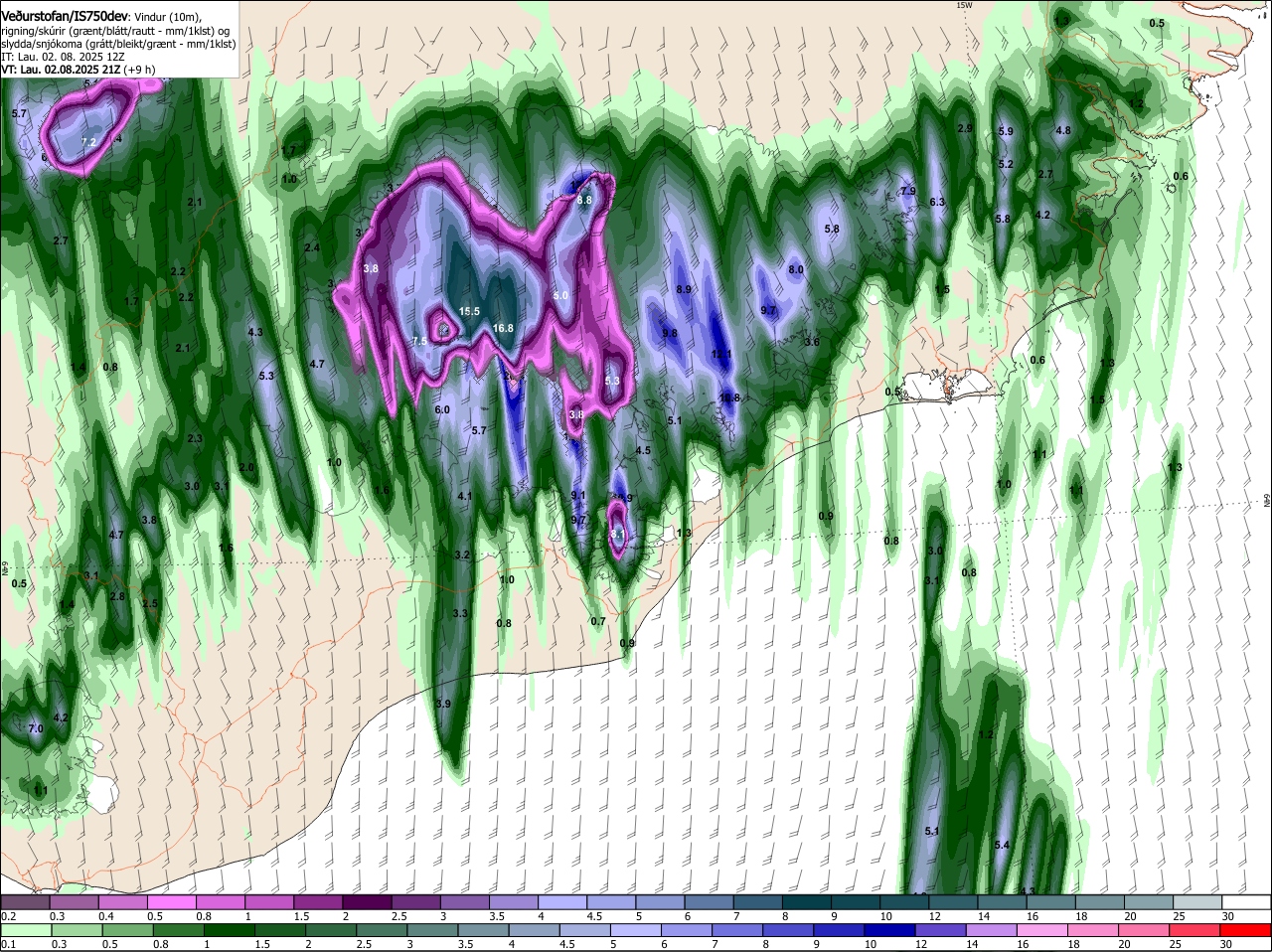Click the 7.5 value inside the pink contour
1272x952 pixels.
419,341
